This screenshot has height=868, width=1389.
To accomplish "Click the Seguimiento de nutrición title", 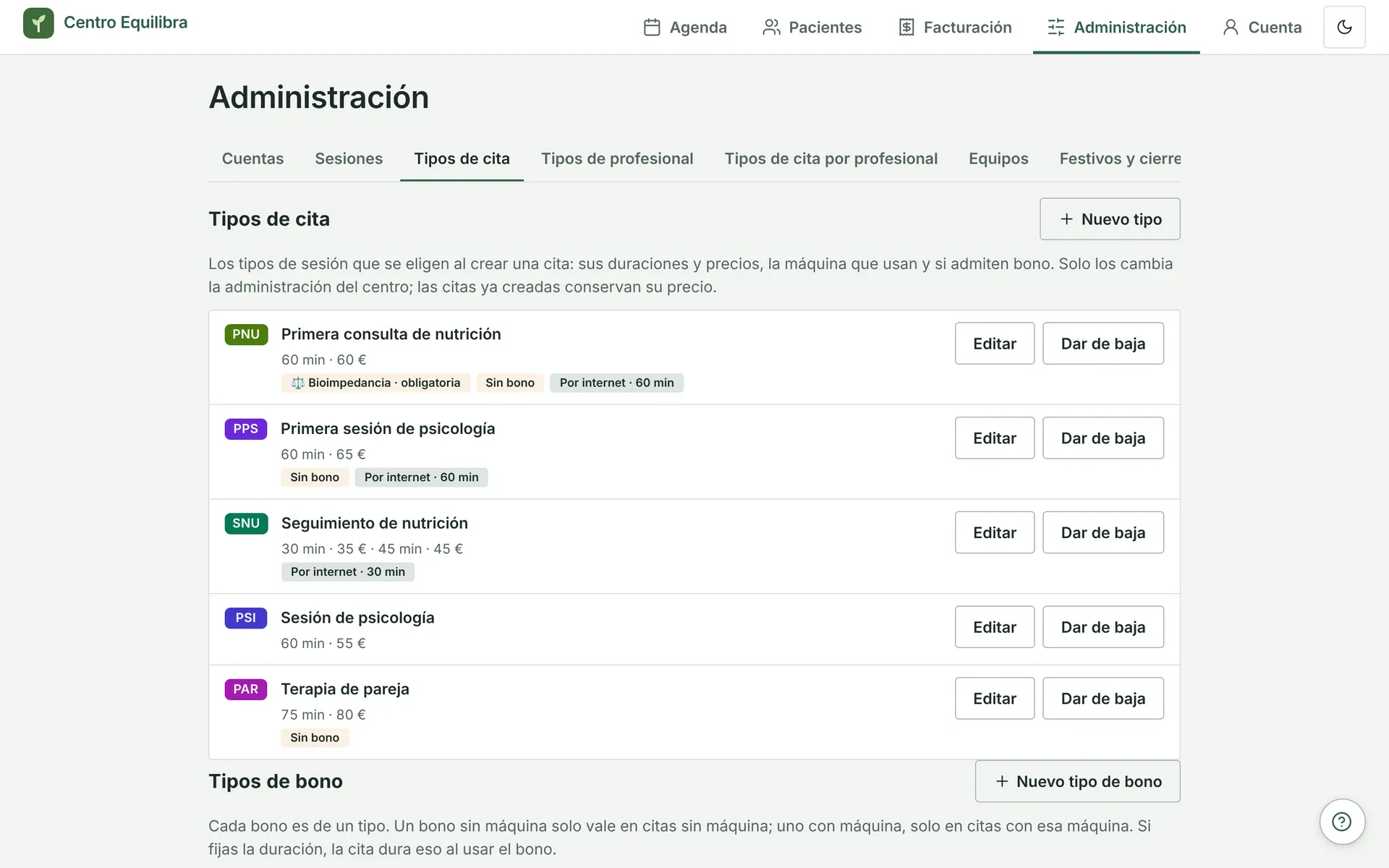I will pyautogui.click(x=374, y=523).
